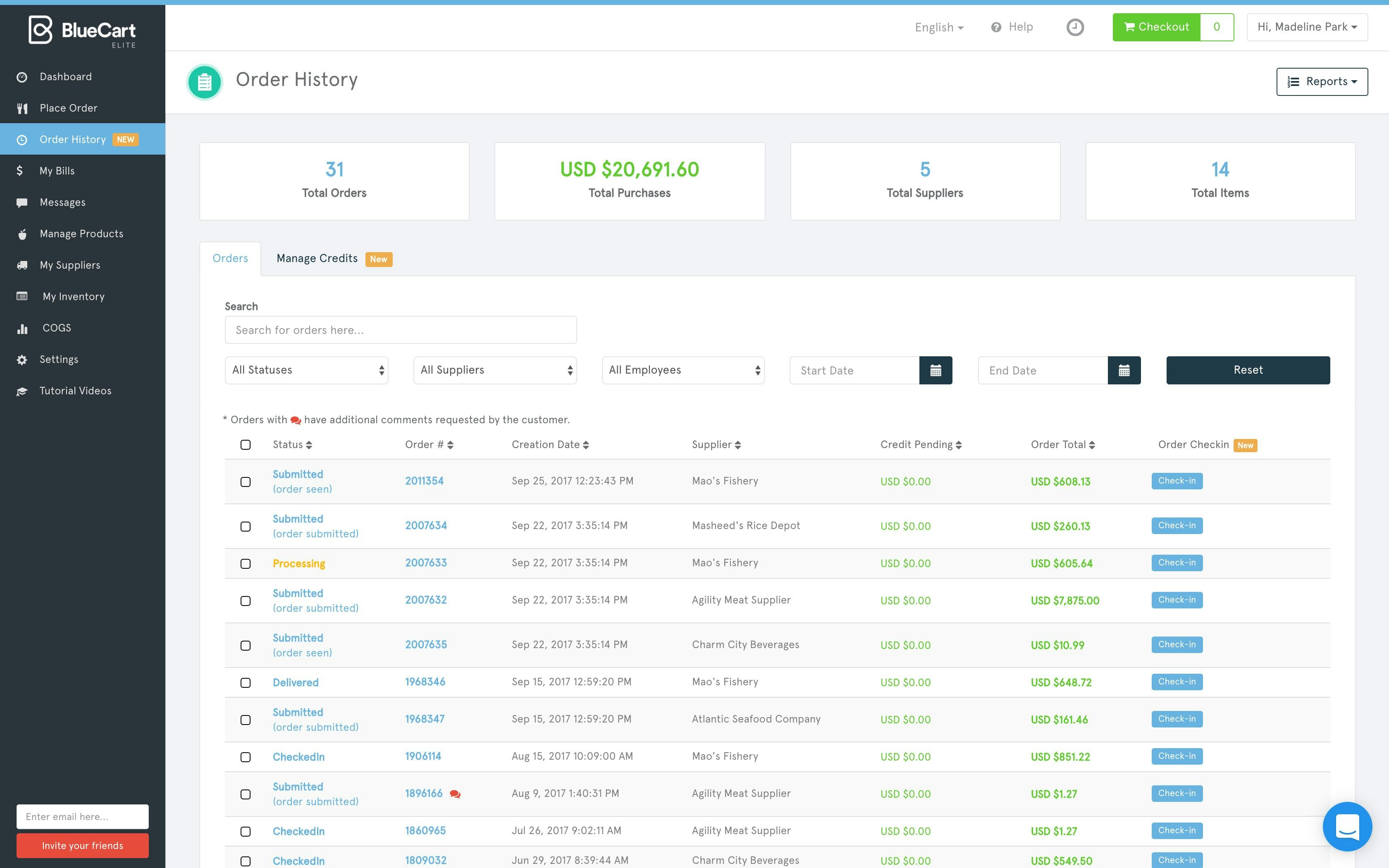Click the clock history icon in header
The image size is (1389, 868).
pyautogui.click(x=1074, y=27)
